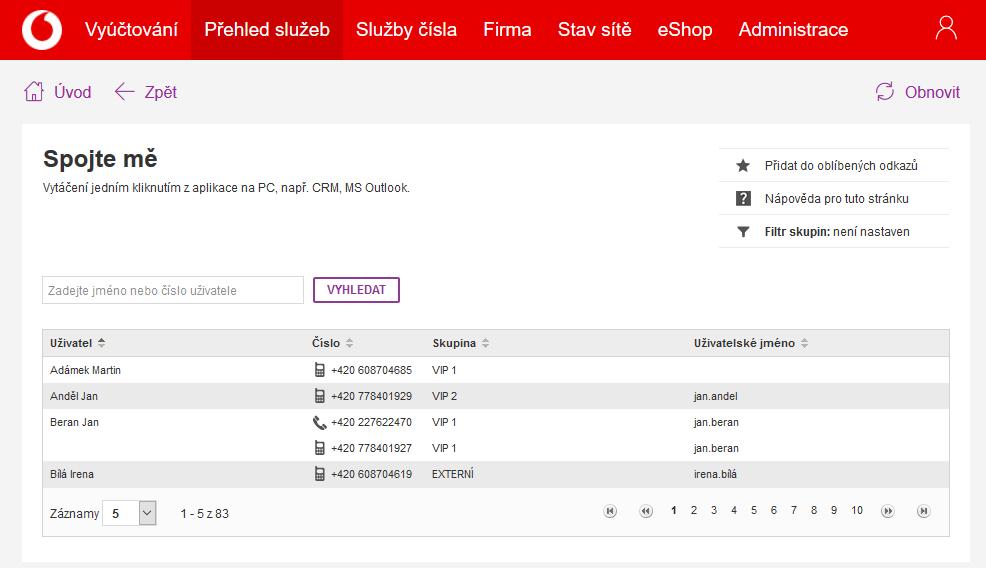Sort the table by Uživatel column

pos(101,343)
